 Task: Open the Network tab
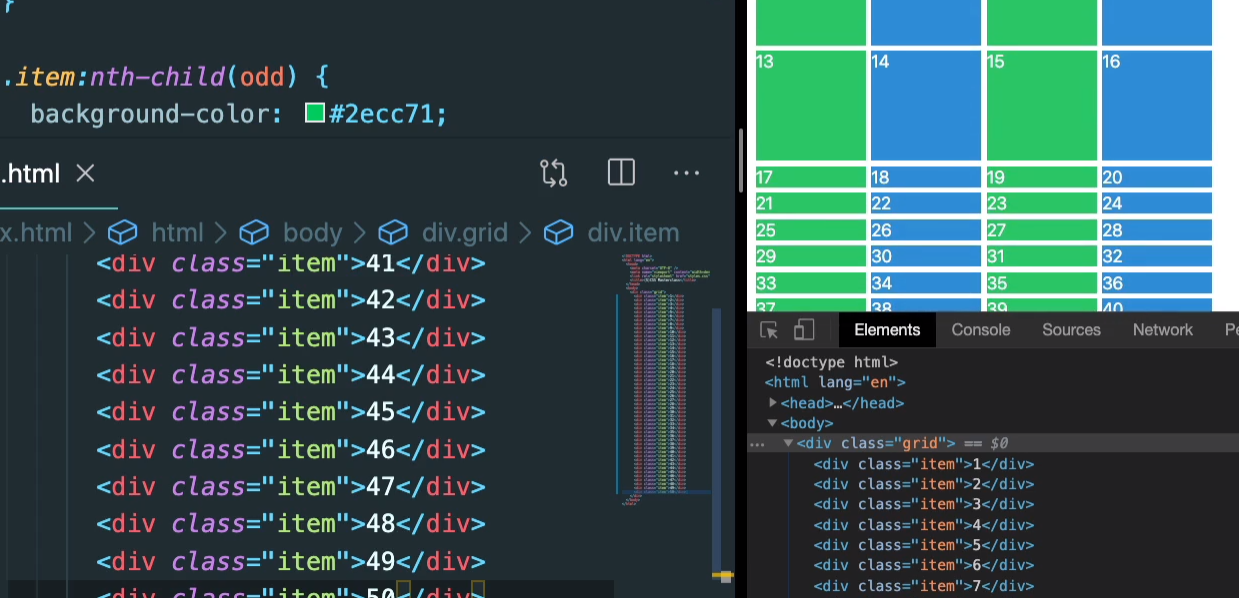coord(1162,330)
